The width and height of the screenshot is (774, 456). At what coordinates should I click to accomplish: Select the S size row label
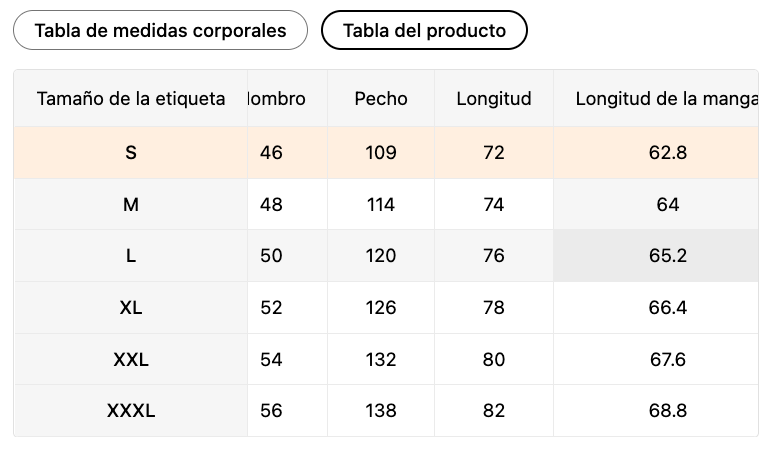[x=131, y=153]
